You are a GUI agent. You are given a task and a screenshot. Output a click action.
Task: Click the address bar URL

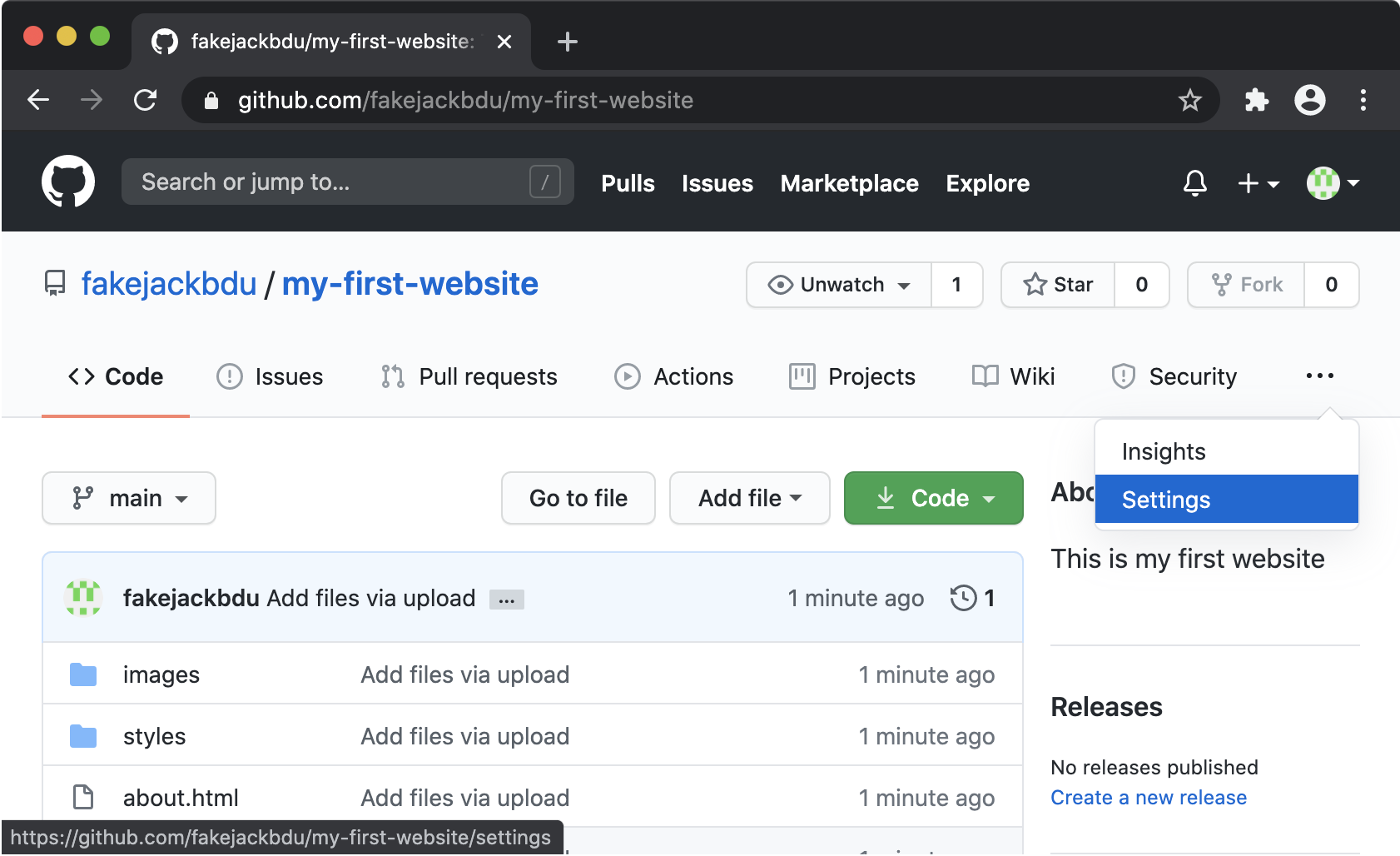pos(465,100)
